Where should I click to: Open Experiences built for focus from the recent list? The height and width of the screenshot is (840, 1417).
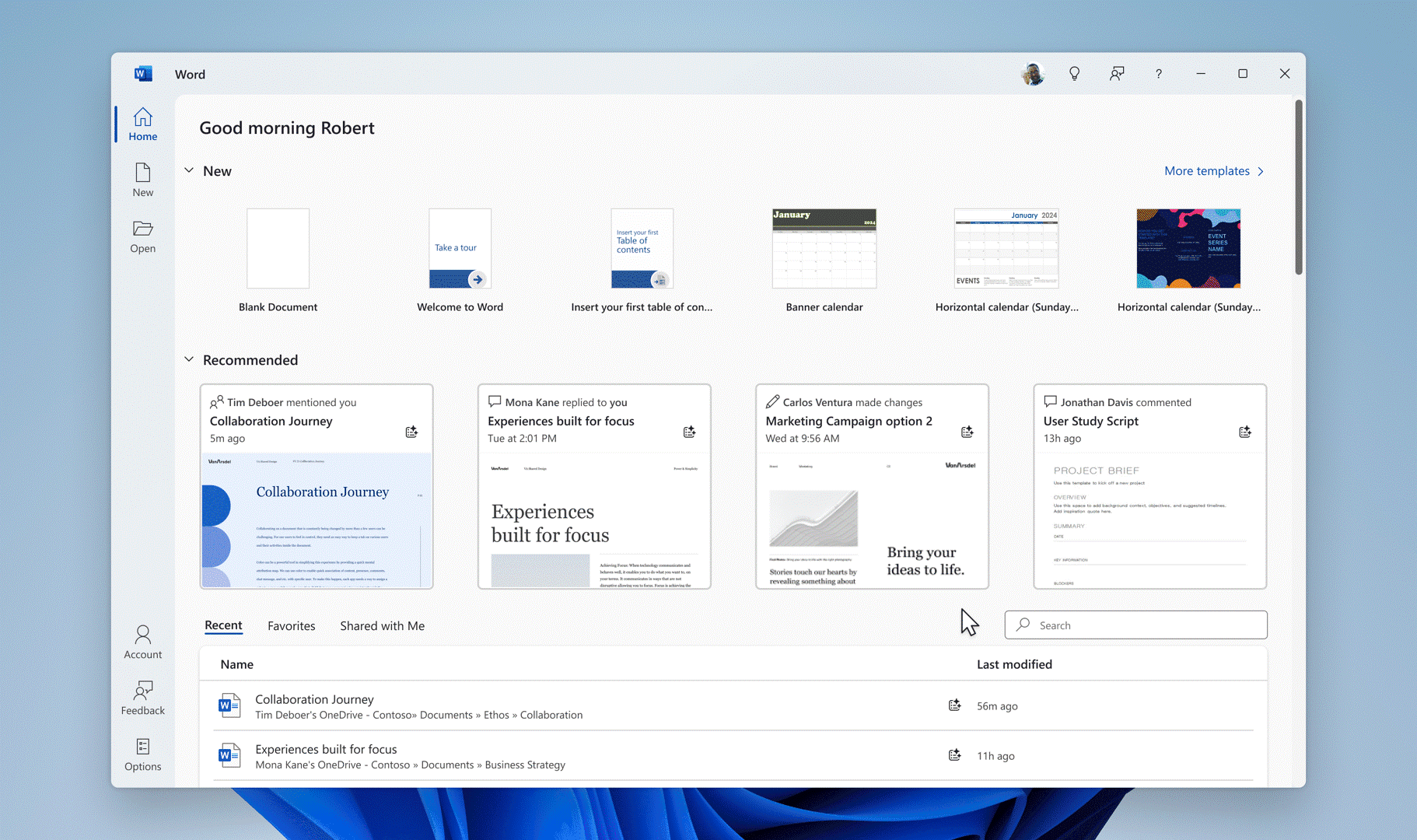733,755
